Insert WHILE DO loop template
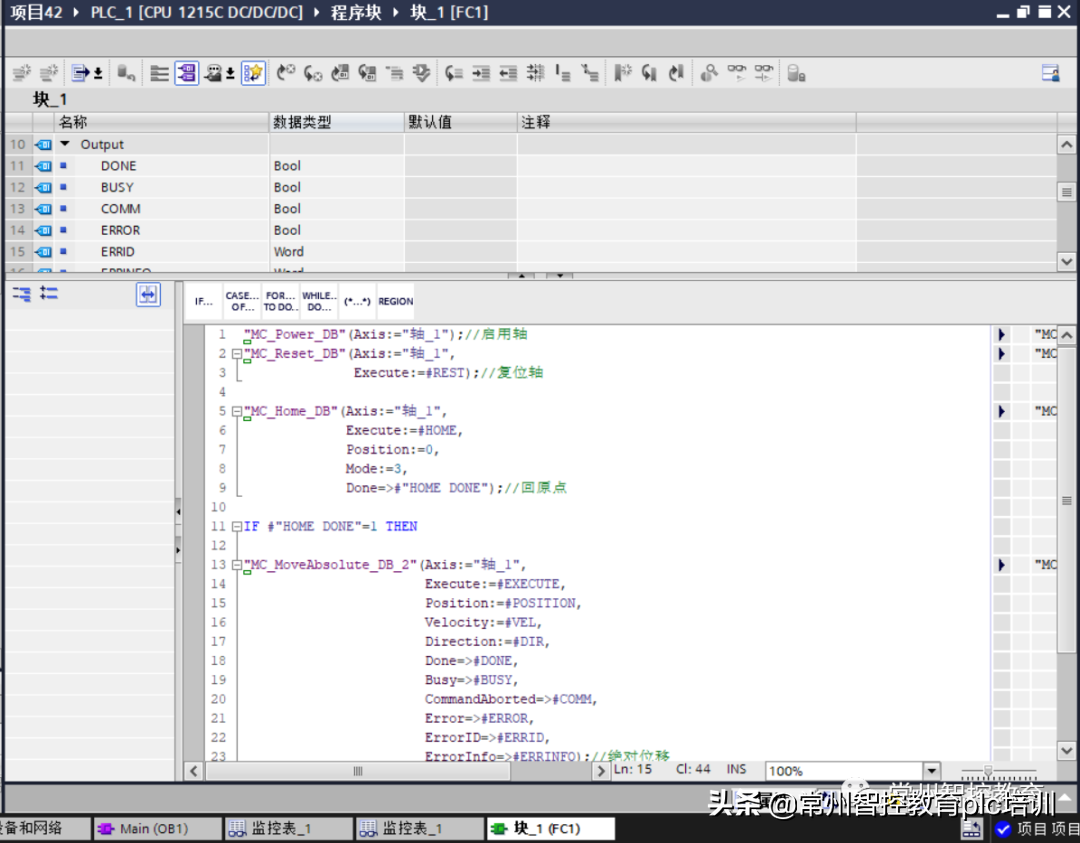 coord(319,301)
